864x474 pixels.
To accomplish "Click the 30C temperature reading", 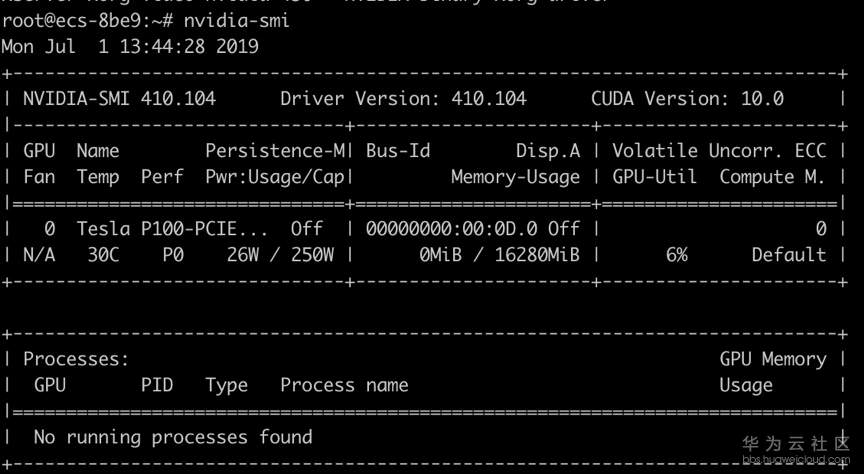I will (x=103, y=255).
